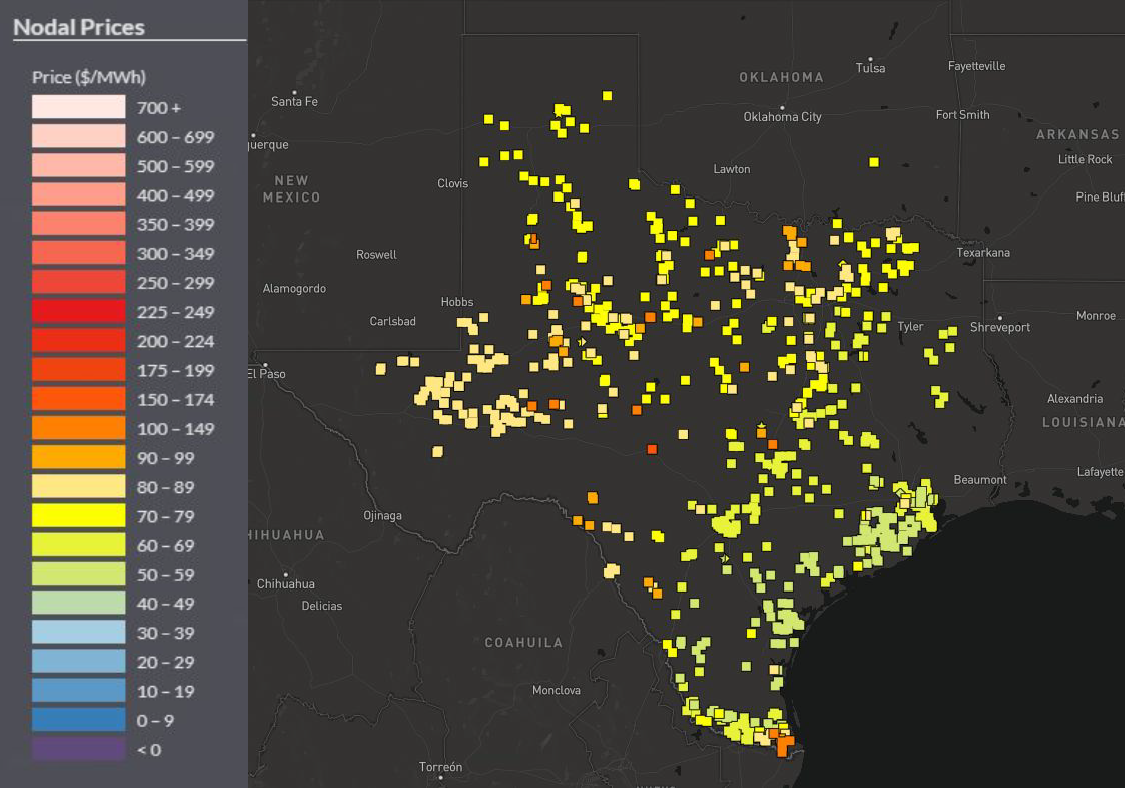Viewport: 1125px width, 788px height.
Task: Click the Fayetteville city label
Action: 976,66
